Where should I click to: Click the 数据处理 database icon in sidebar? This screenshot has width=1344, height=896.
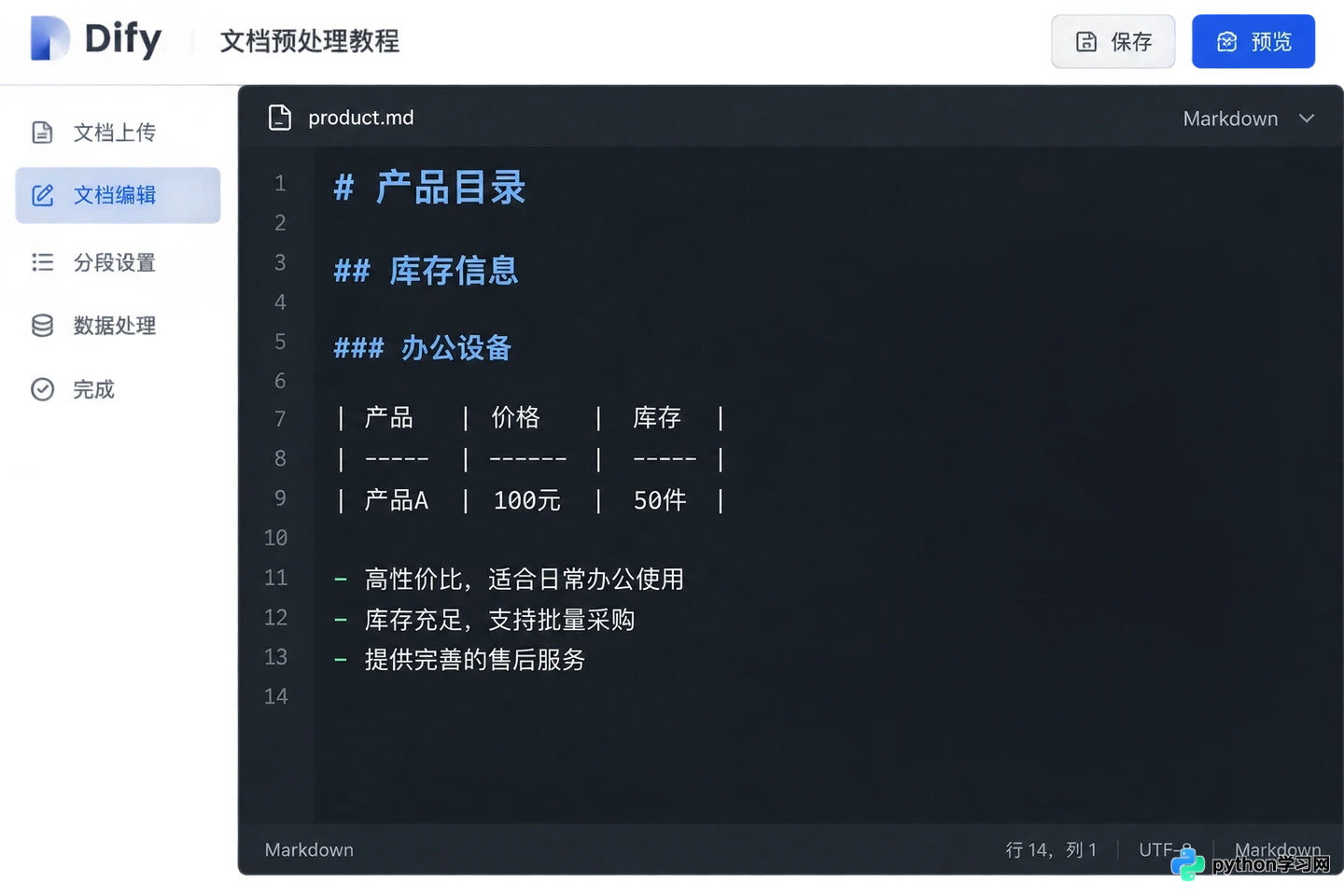pyautogui.click(x=42, y=326)
